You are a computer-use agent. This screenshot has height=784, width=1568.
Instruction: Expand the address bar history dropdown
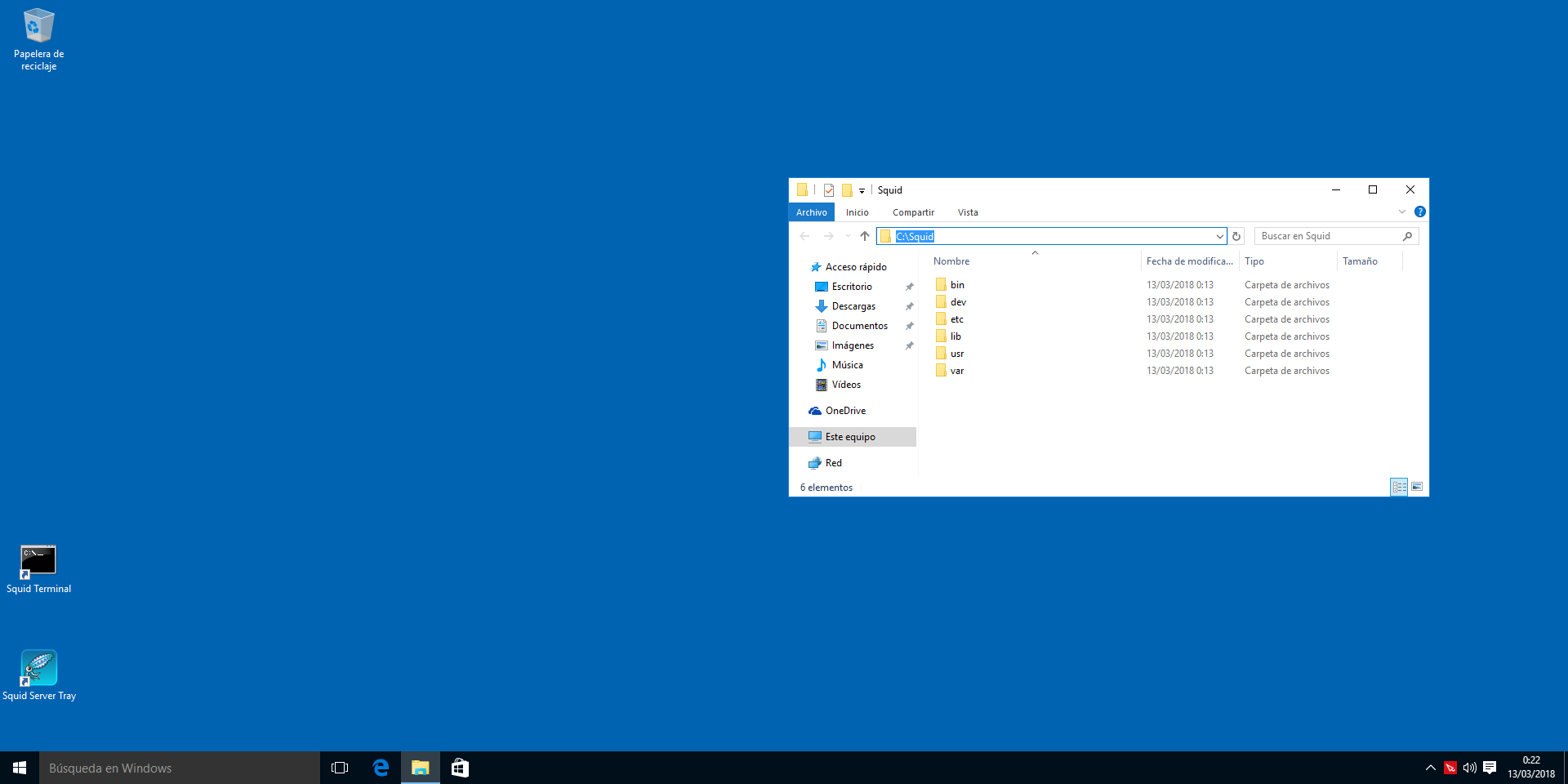point(1219,236)
